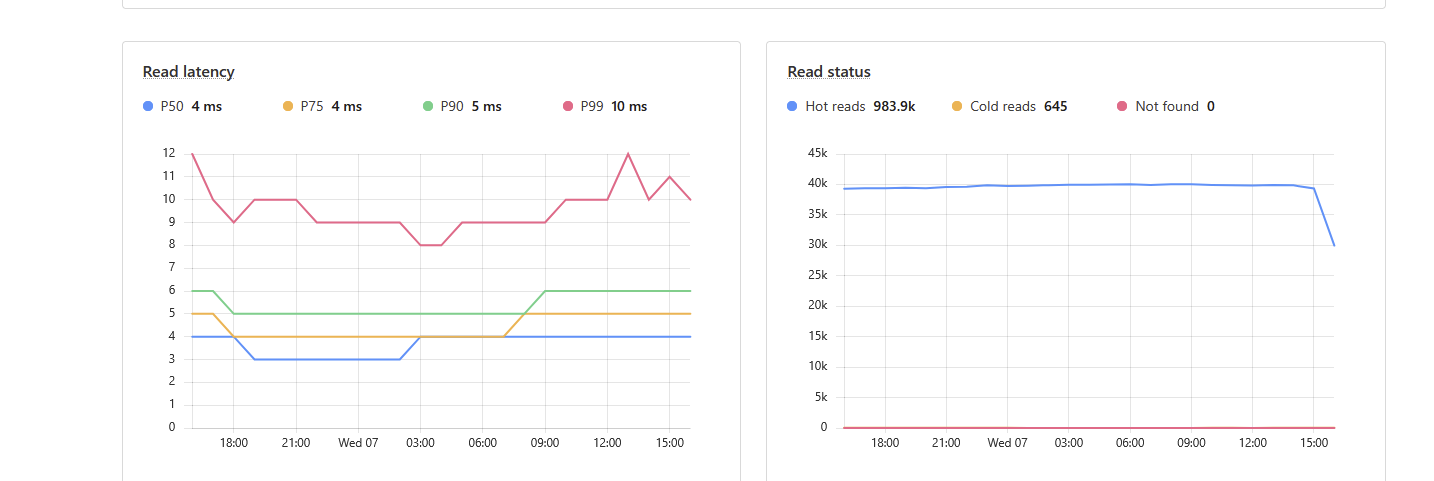The height and width of the screenshot is (481, 1434).
Task: Click "Wed 07" on the Read latency axis
Action: [x=357, y=442]
